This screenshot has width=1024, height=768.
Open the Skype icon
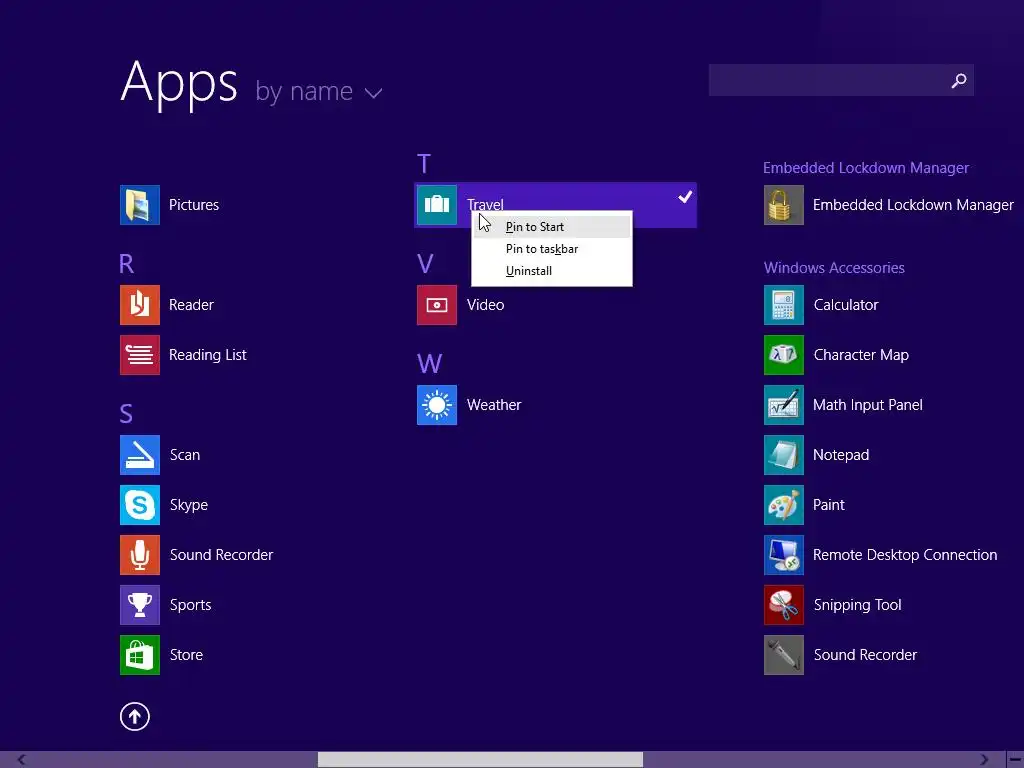point(140,505)
